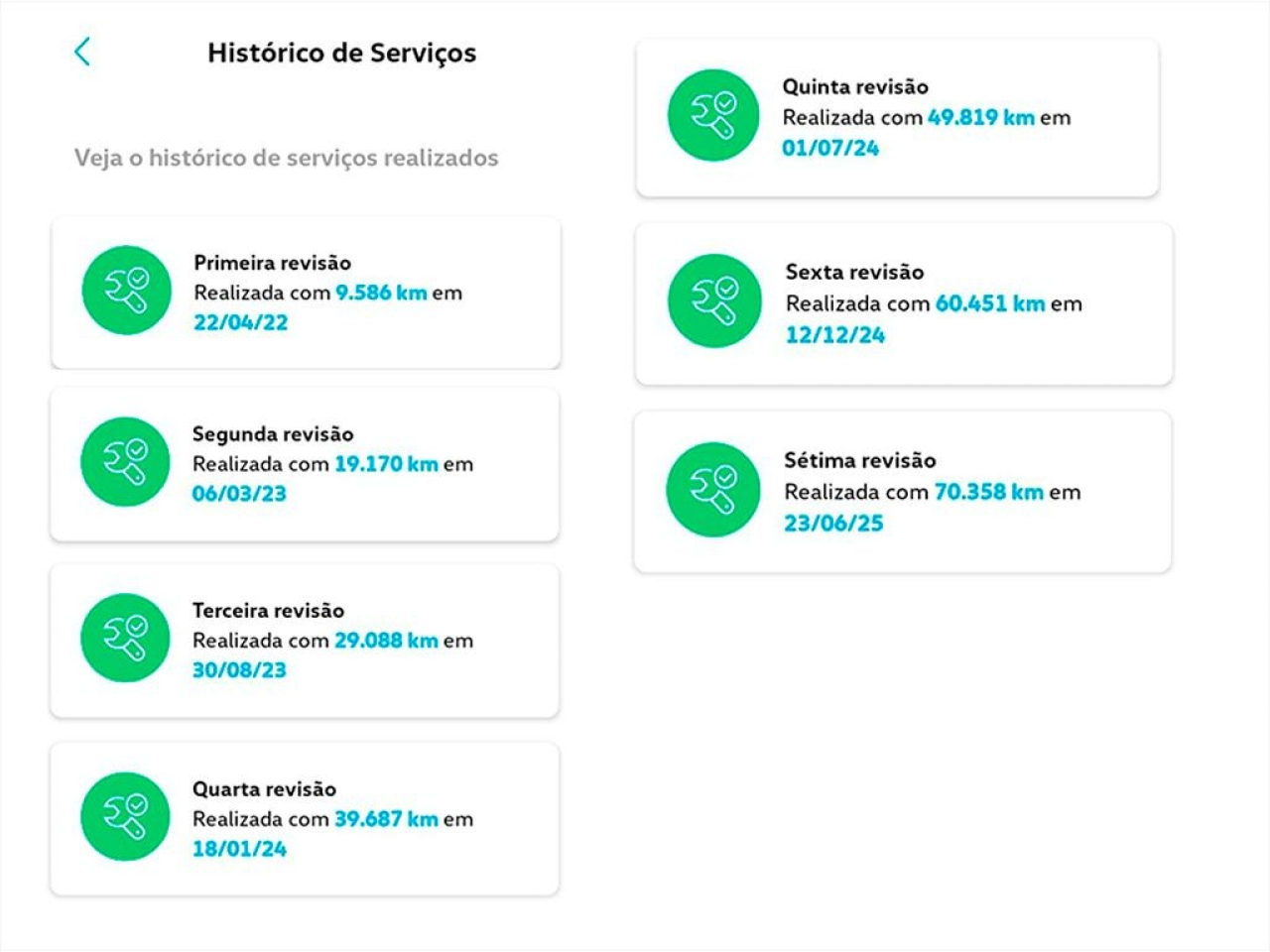Click the 12/12/24 date of Sexta revisão
This screenshot has height=952, width=1270.
(834, 335)
